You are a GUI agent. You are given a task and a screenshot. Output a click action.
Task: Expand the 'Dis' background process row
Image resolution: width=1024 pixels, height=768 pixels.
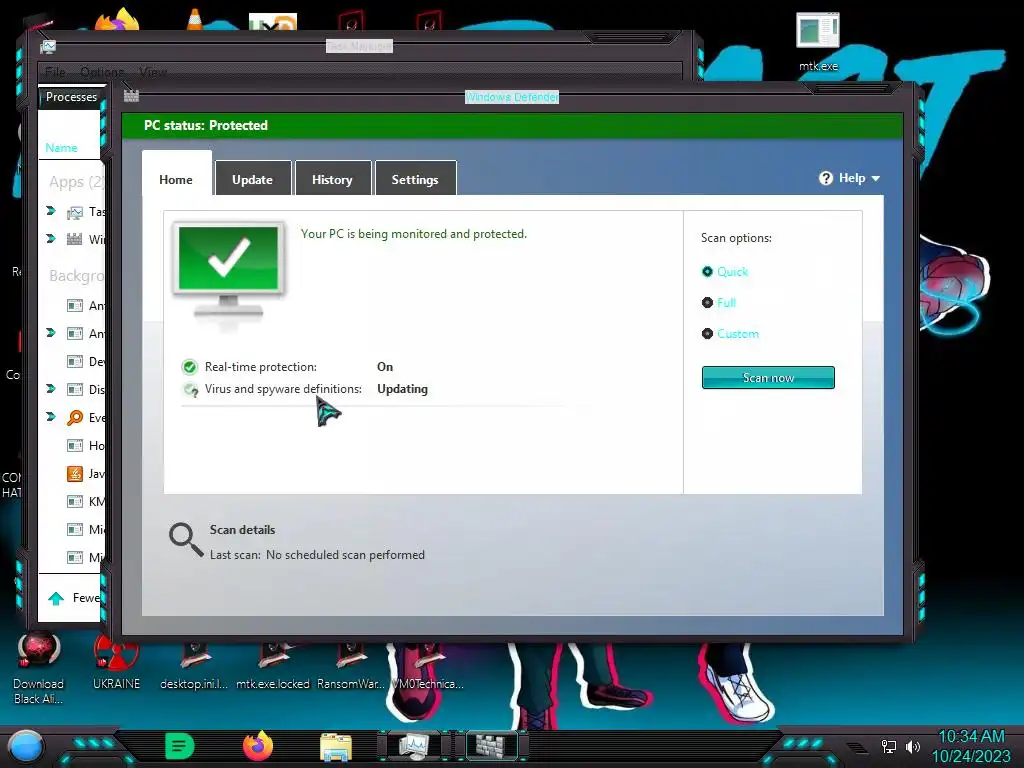(51, 389)
